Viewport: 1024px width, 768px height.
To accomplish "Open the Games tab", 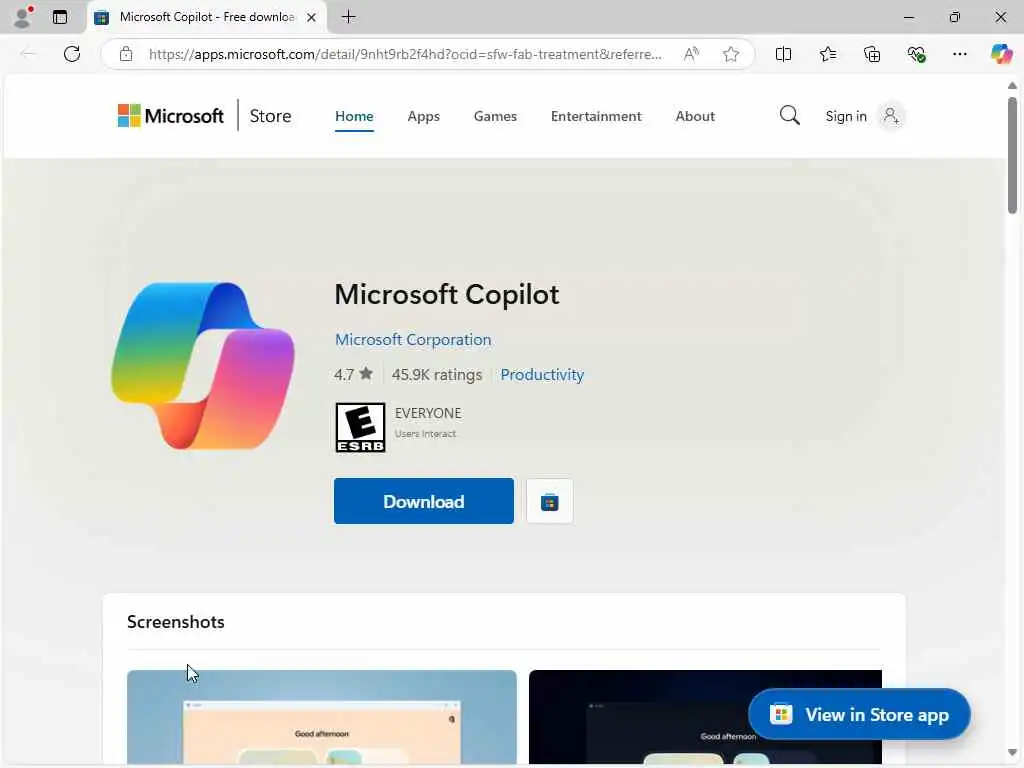I will coord(495,116).
